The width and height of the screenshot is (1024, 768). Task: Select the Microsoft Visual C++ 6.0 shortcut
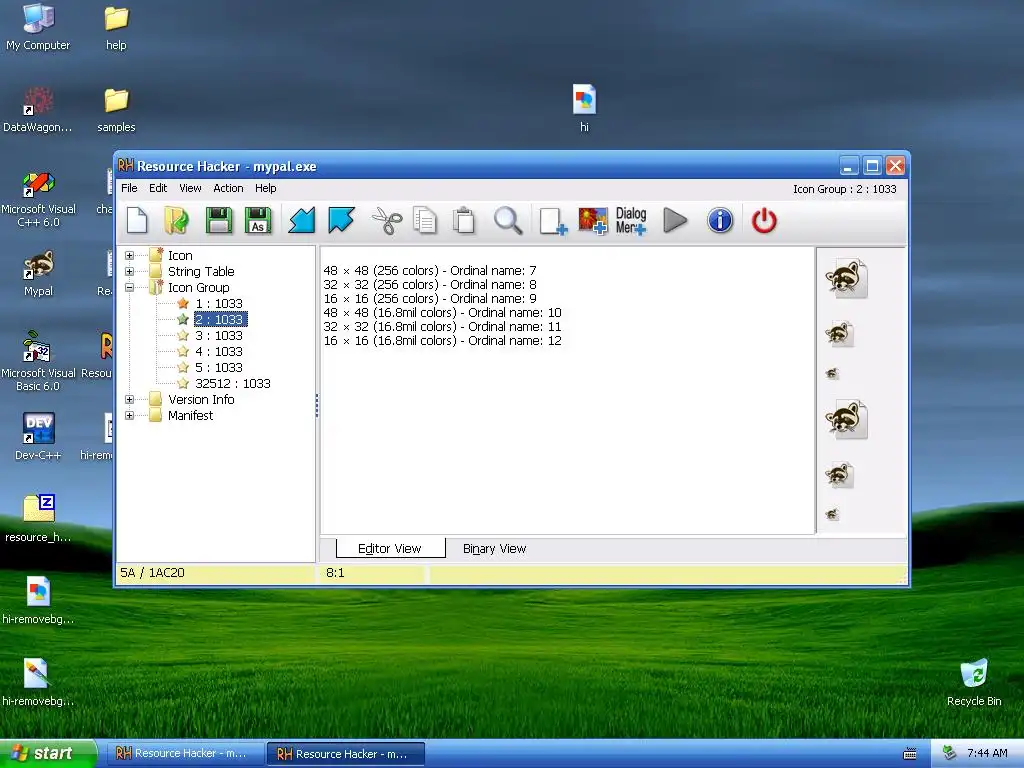[x=38, y=199]
